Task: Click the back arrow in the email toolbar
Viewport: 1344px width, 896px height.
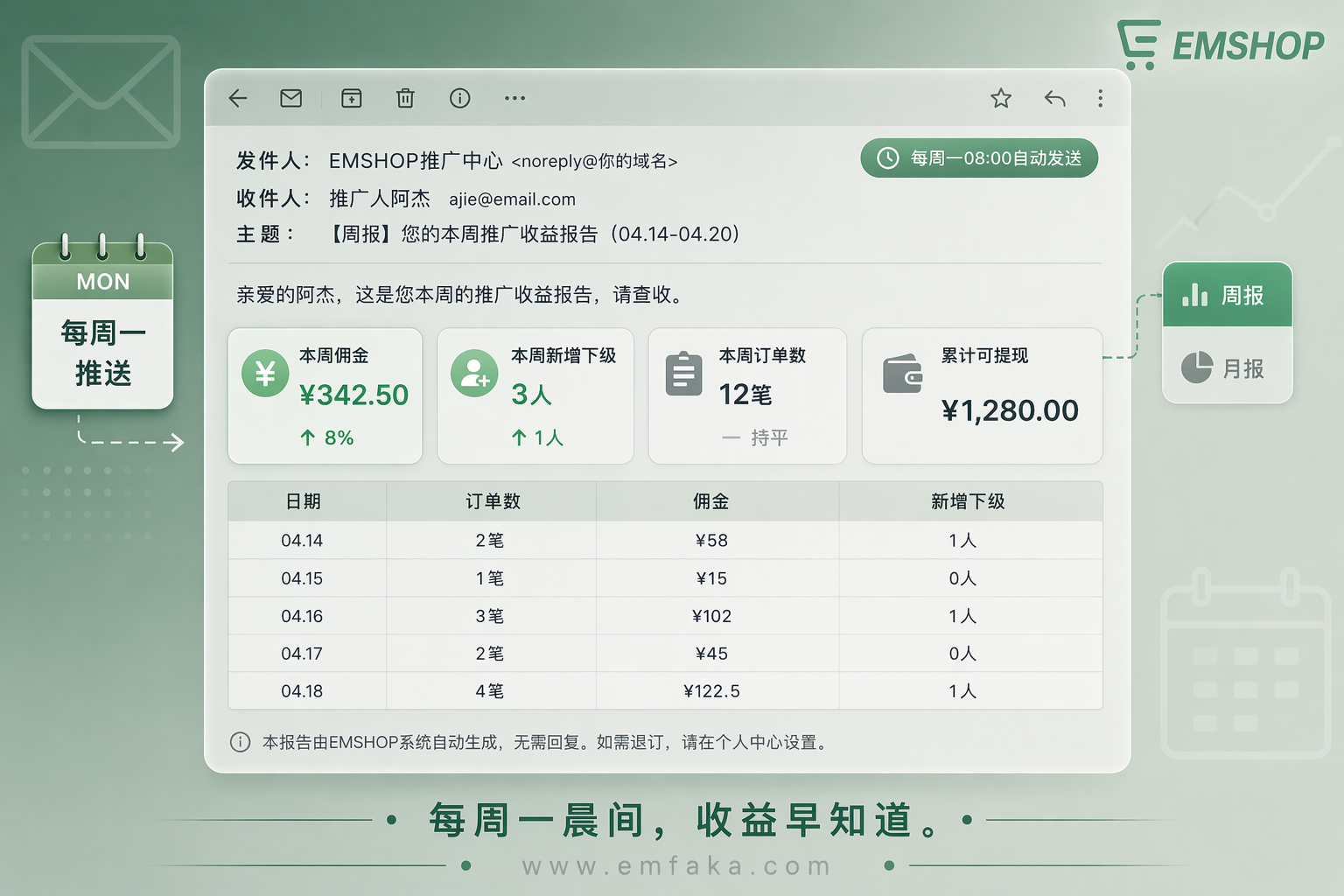Action: pos(237,98)
